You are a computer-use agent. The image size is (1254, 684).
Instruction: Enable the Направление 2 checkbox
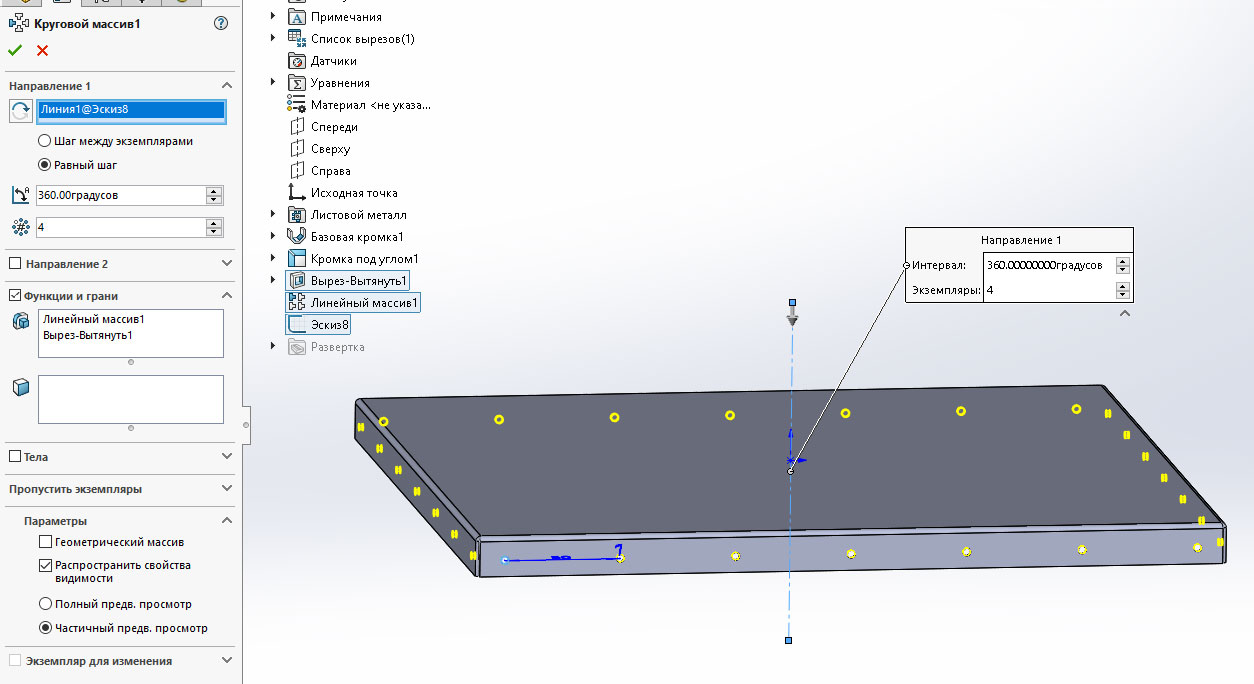pyautogui.click(x=15, y=264)
